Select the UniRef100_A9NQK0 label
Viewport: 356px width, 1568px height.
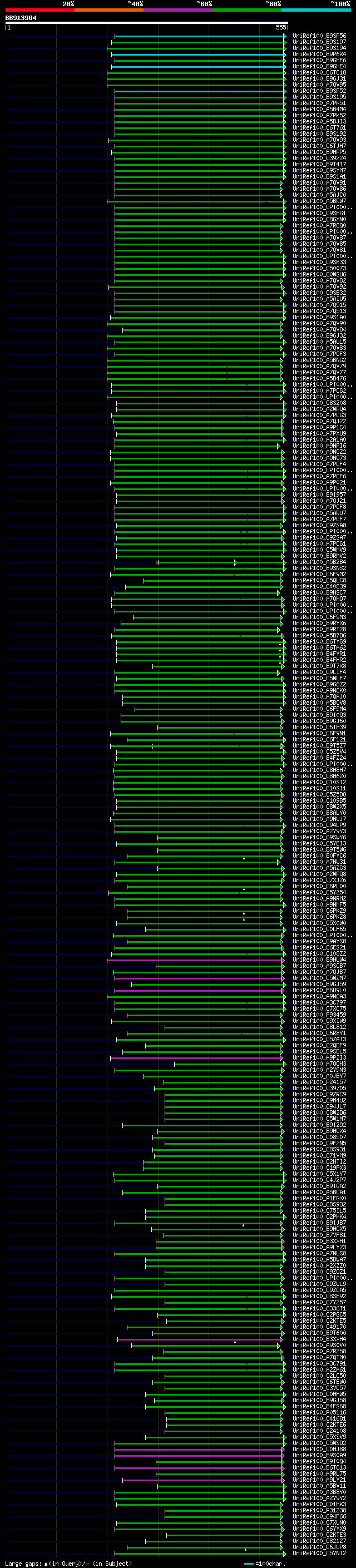coord(319,690)
